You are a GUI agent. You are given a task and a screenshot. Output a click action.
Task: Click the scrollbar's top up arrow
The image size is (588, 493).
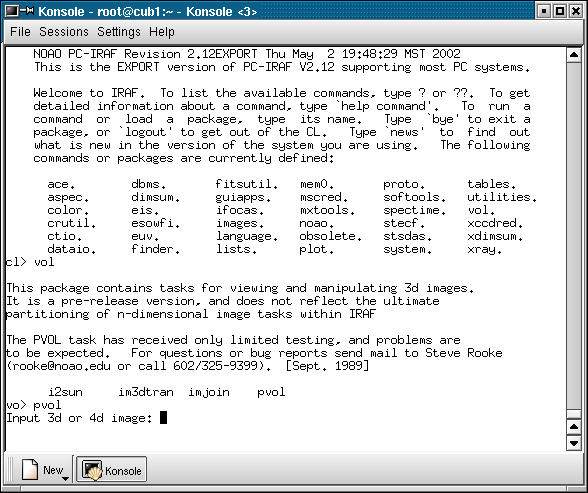[574, 55]
